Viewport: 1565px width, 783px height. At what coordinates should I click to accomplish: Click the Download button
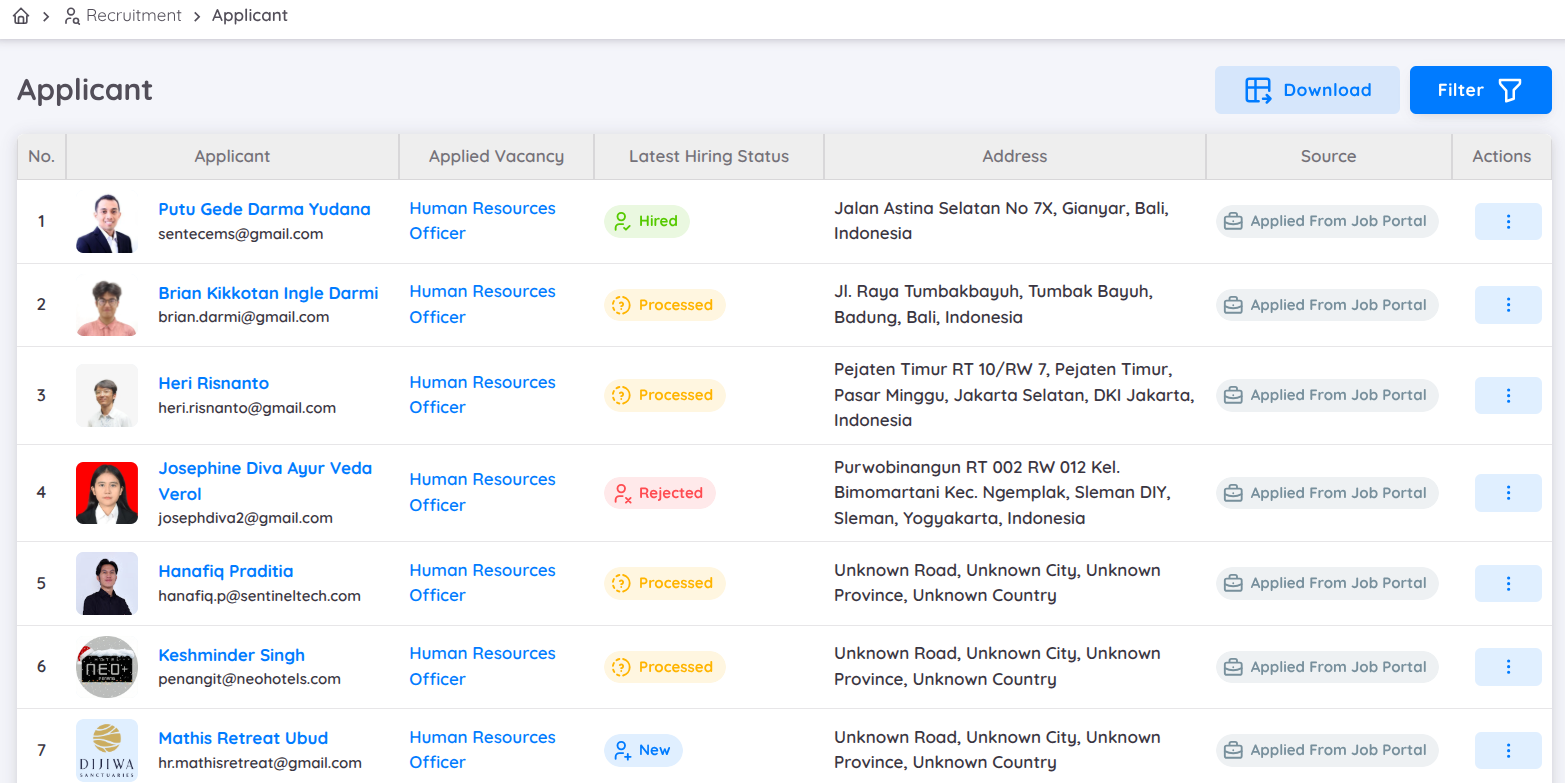1307,89
